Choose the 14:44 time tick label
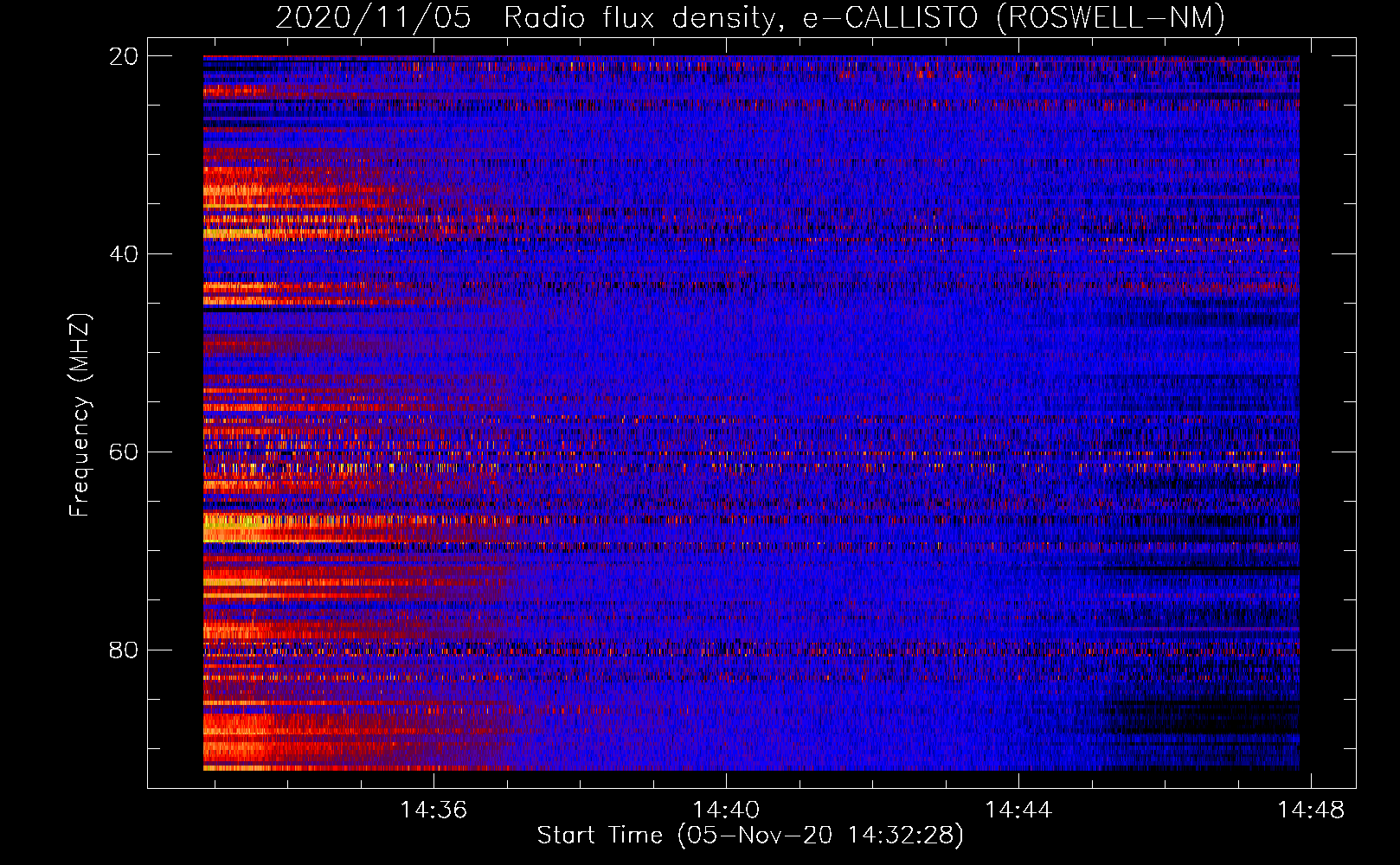 click(x=1018, y=810)
